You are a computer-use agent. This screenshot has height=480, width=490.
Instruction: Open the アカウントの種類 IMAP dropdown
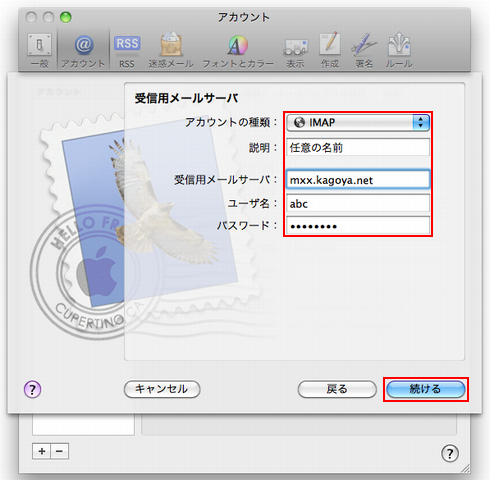[x=358, y=123]
